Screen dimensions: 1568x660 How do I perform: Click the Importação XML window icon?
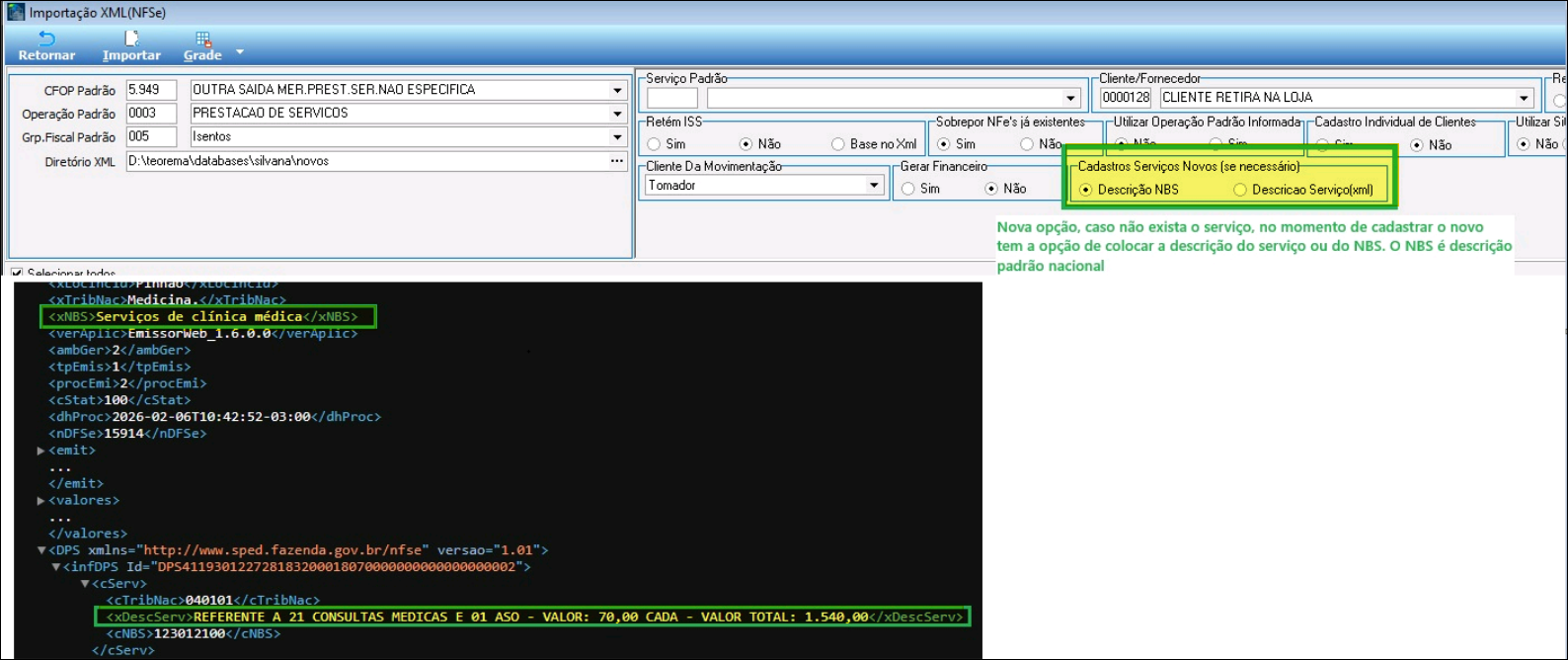tap(15, 12)
